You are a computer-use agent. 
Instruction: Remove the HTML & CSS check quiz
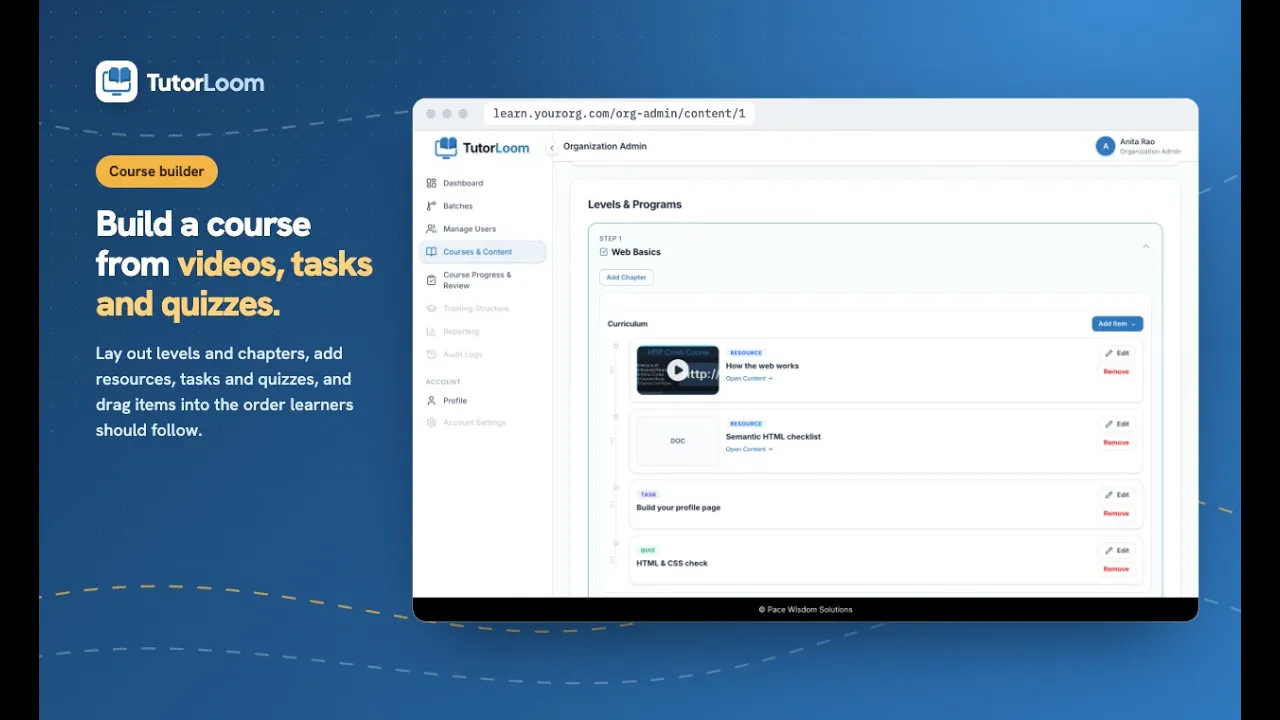pyautogui.click(x=1116, y=569)
